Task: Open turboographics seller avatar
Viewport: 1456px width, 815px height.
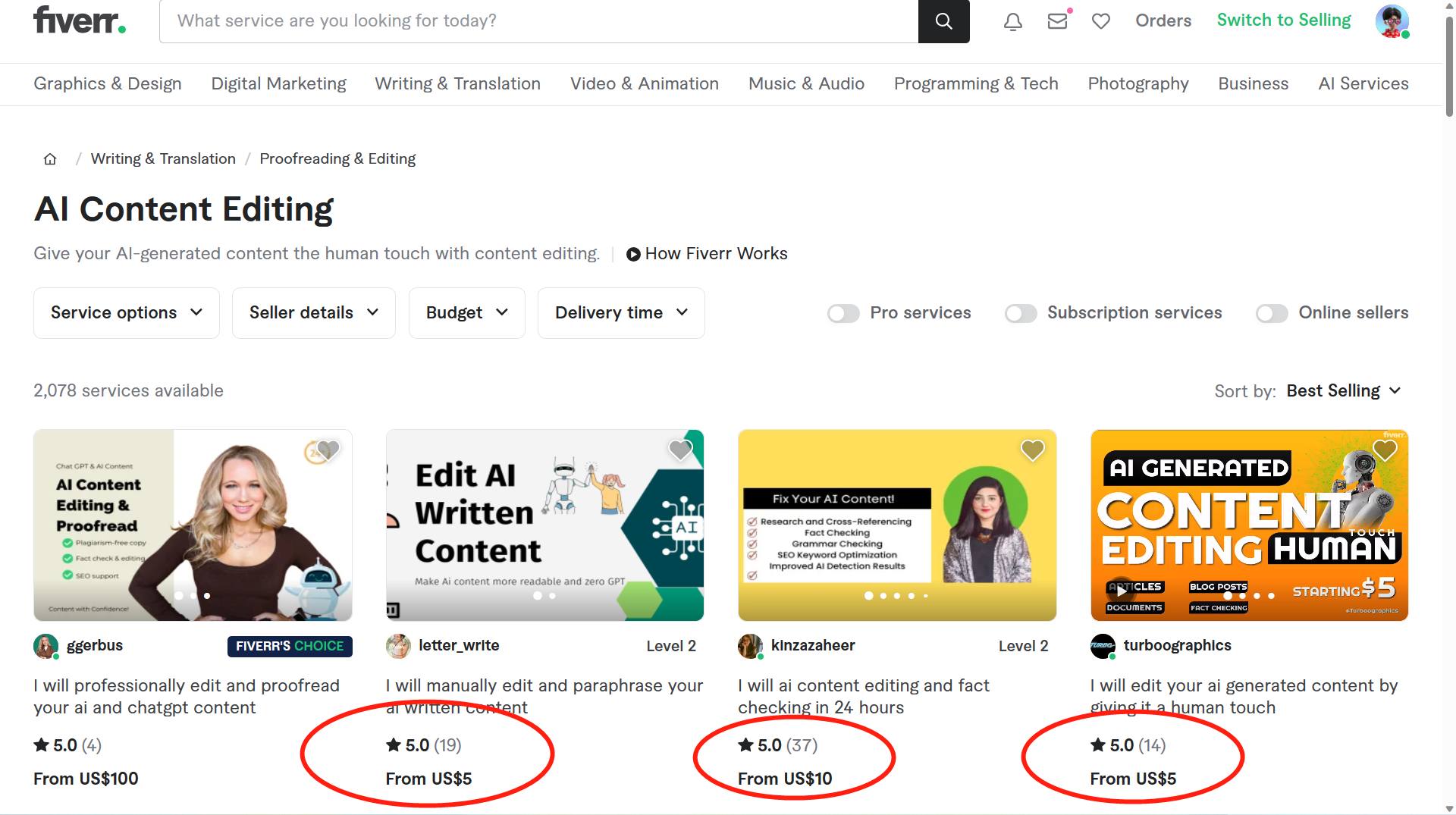Action: pos(1103,646)
